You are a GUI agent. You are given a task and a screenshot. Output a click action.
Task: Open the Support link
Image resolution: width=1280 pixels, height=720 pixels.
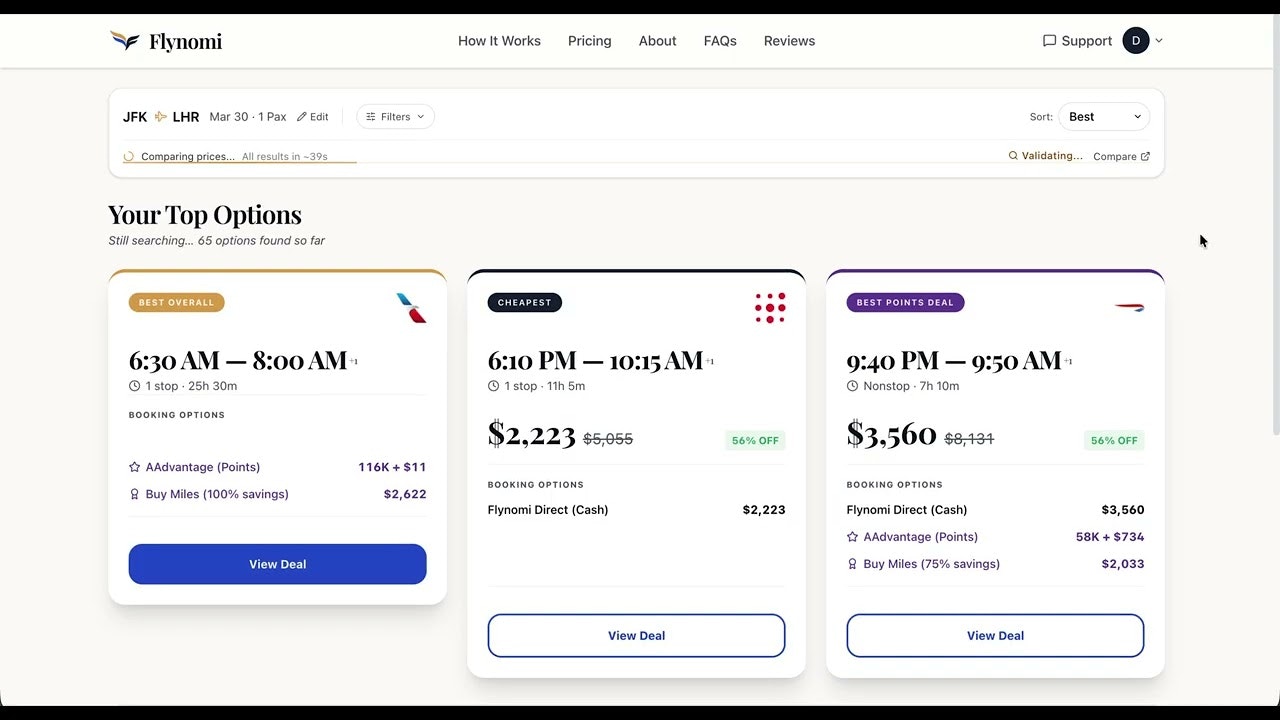point(1077,41)
